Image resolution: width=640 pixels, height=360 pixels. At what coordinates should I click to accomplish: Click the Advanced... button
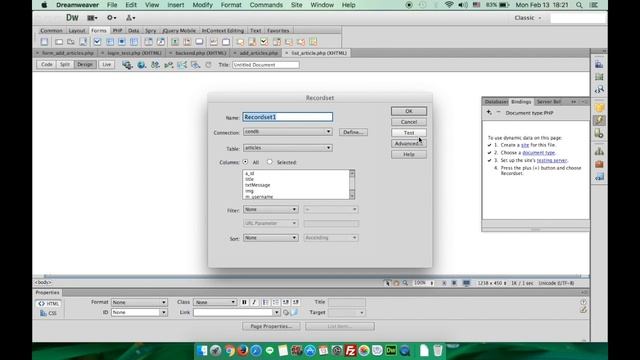tap(409, 144)
